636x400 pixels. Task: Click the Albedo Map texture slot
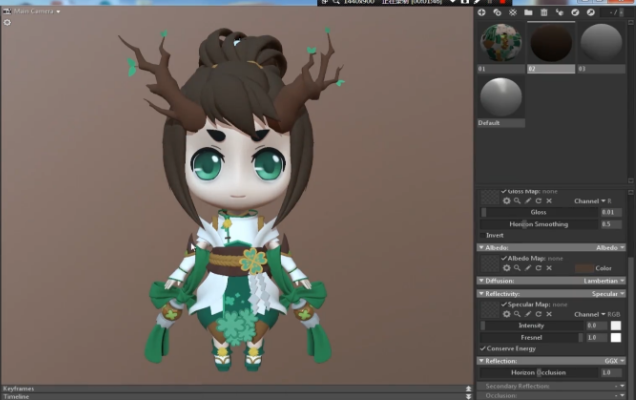click(490, 264)
